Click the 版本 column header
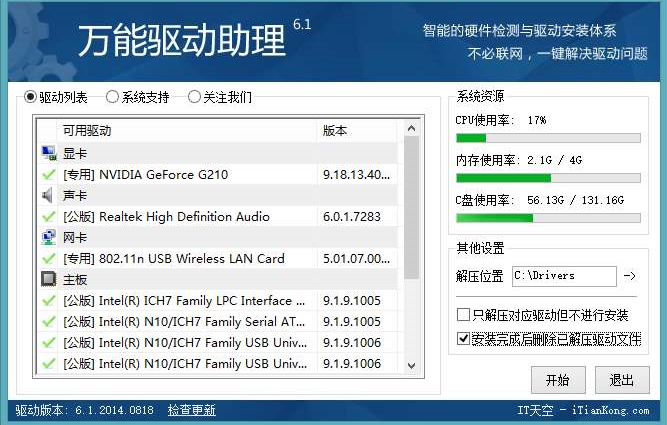 click(357, 131)
